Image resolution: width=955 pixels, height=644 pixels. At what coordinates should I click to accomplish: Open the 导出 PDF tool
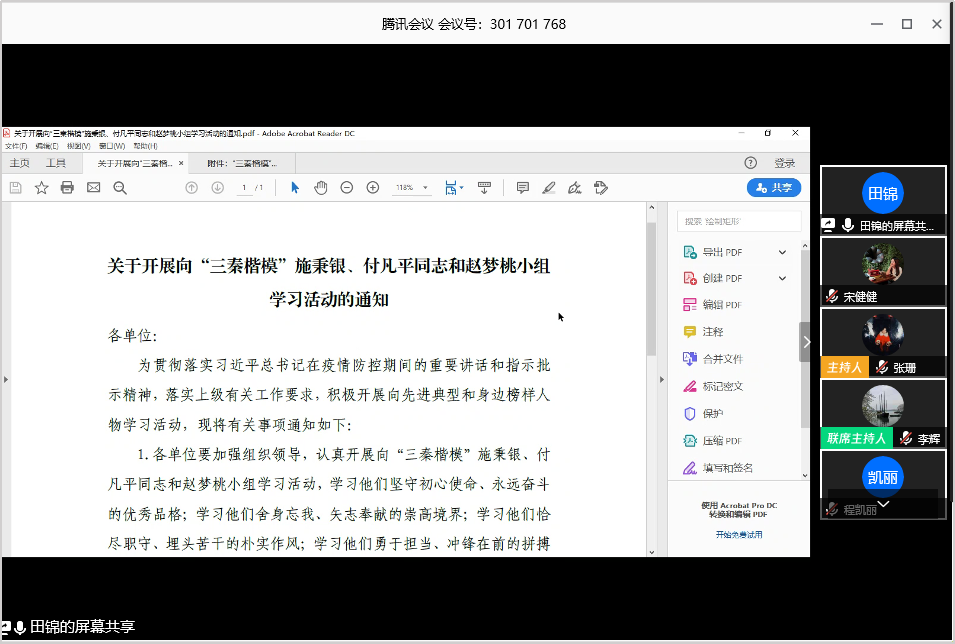pos(722,252)
